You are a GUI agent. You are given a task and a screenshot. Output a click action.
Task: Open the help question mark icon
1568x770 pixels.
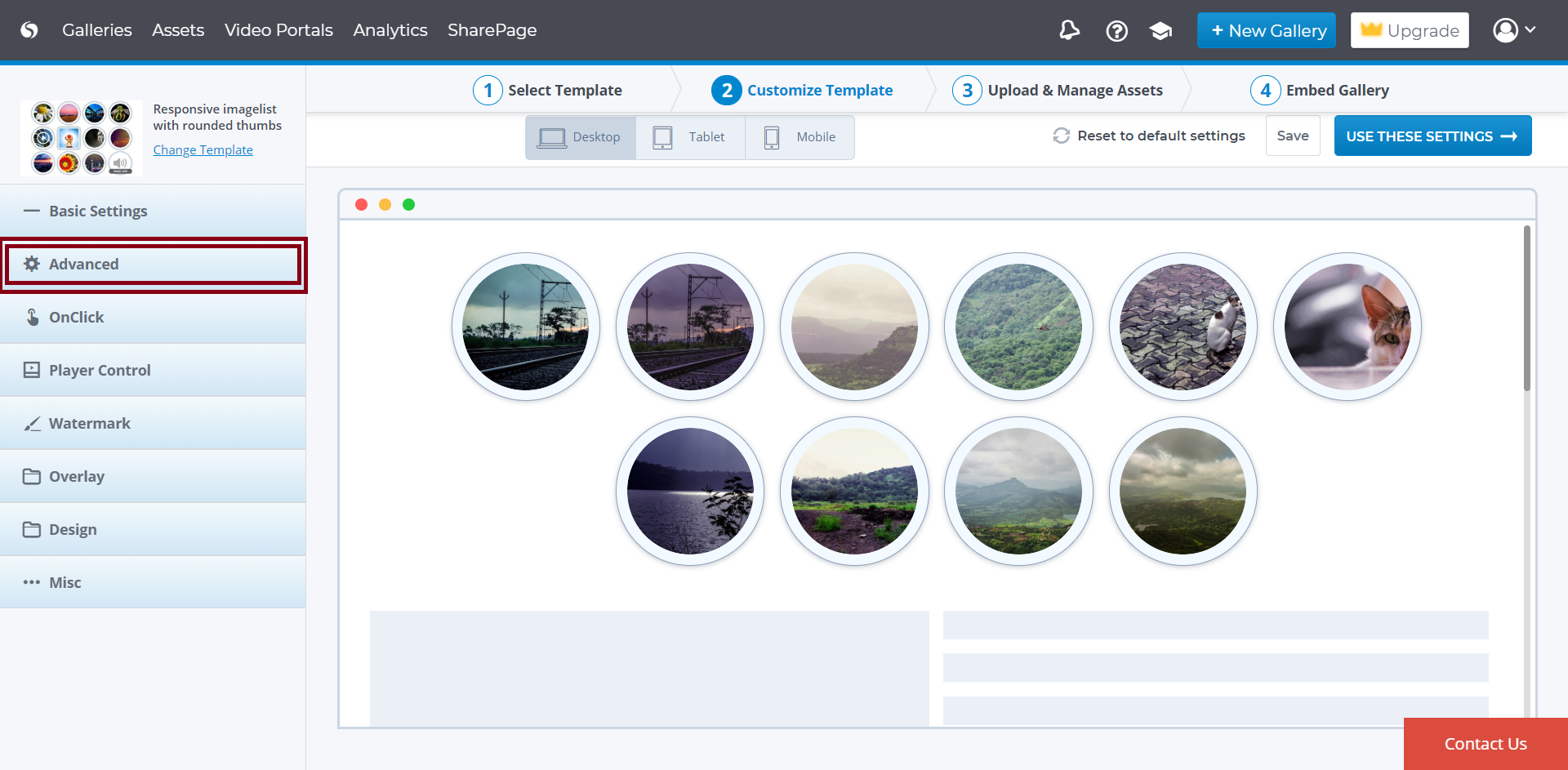1116,31
